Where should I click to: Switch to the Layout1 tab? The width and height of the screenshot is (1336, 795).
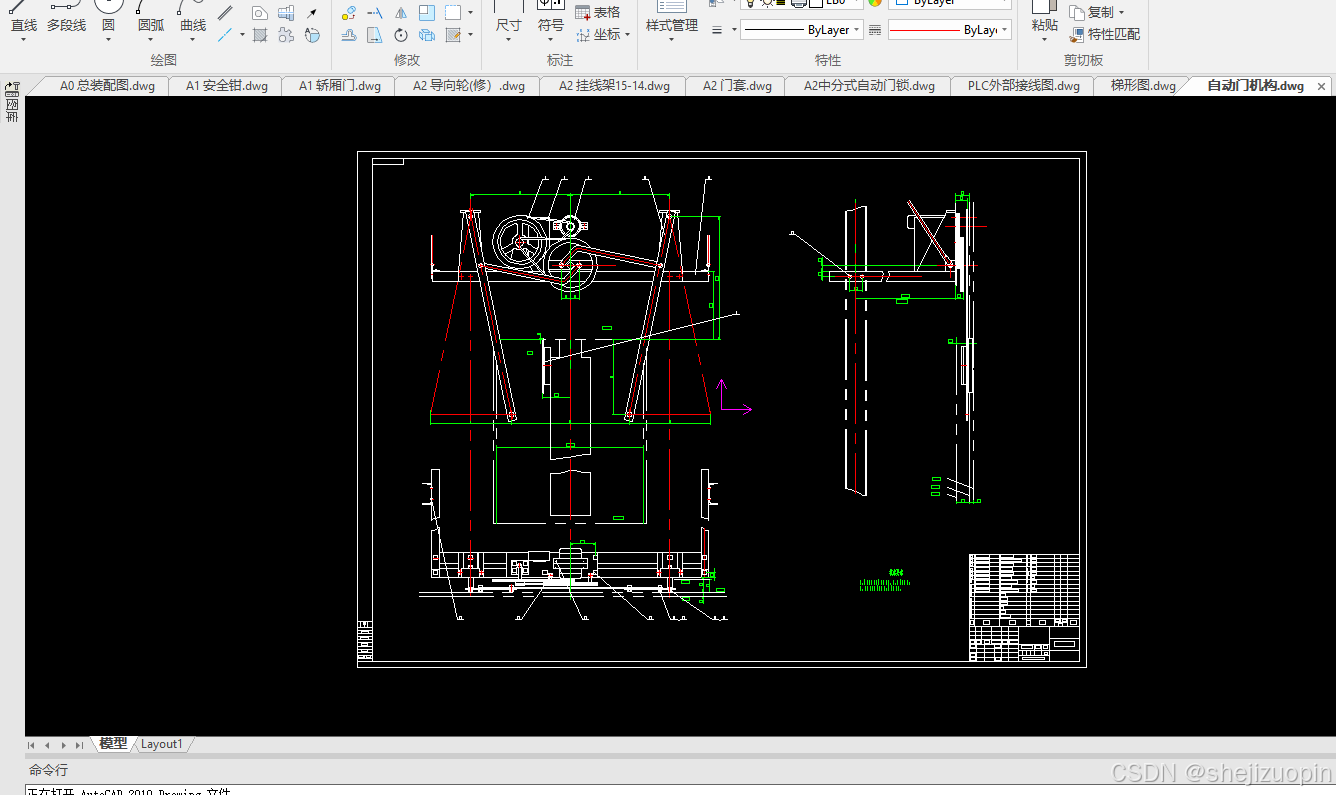pyautogui.click(x=162, y=744)
